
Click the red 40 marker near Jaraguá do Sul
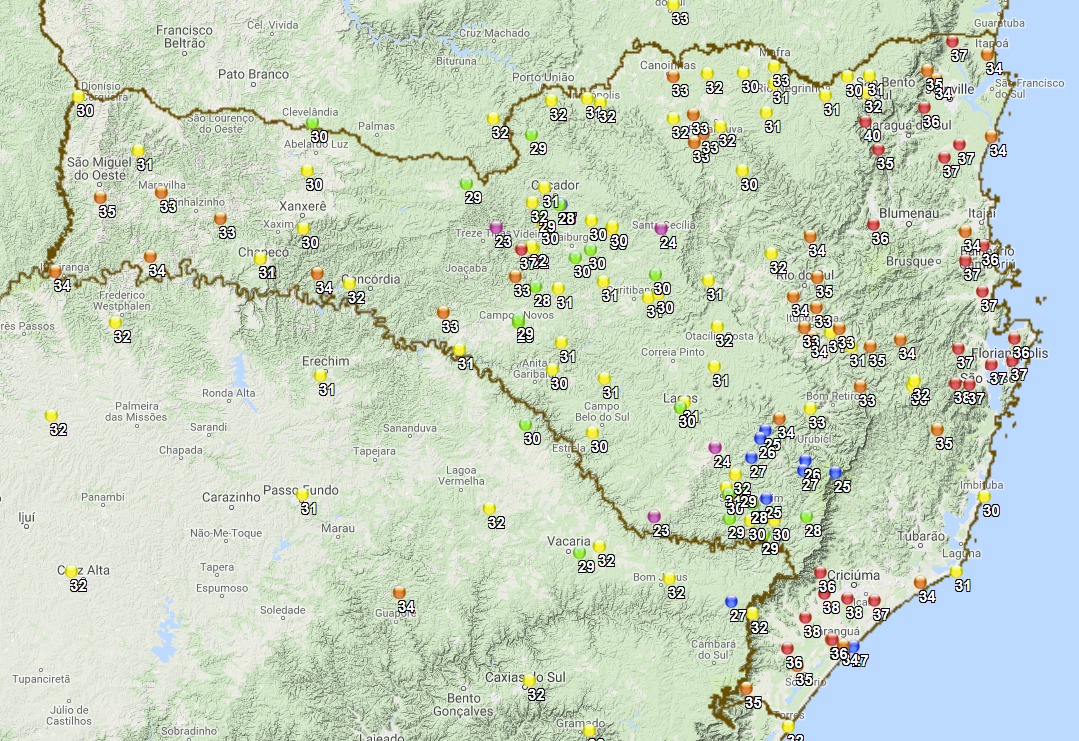(866, 120)
